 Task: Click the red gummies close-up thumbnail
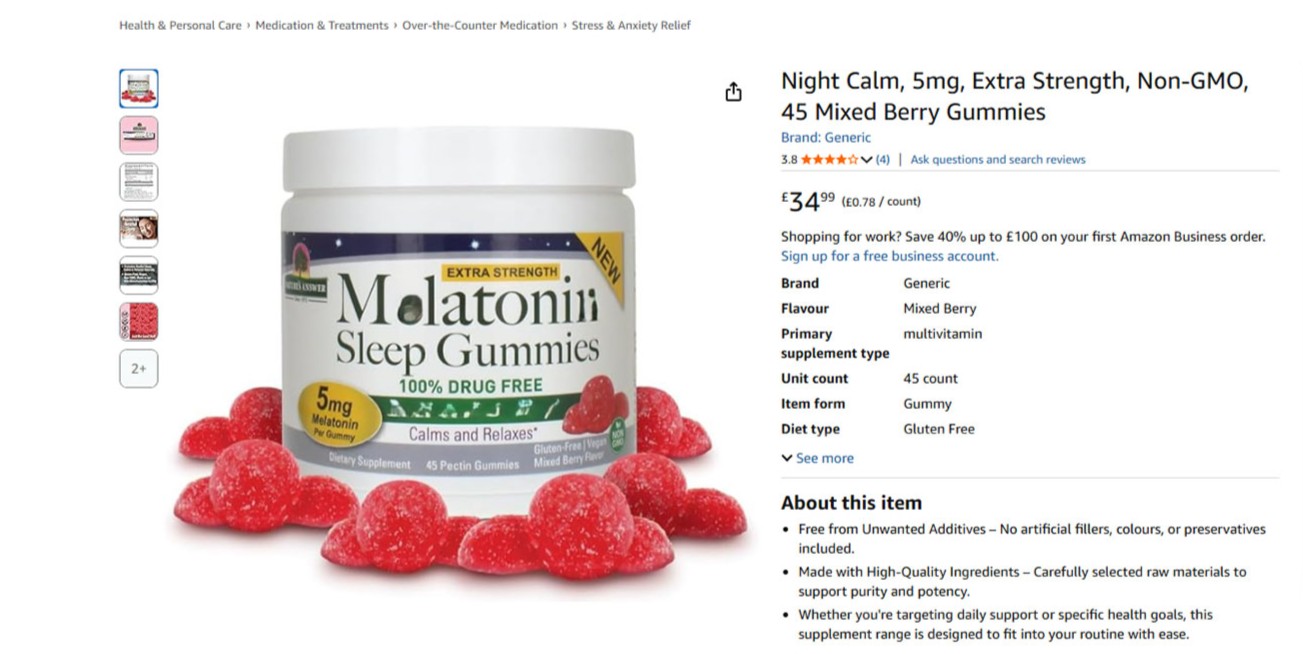(x=138, y=321)
